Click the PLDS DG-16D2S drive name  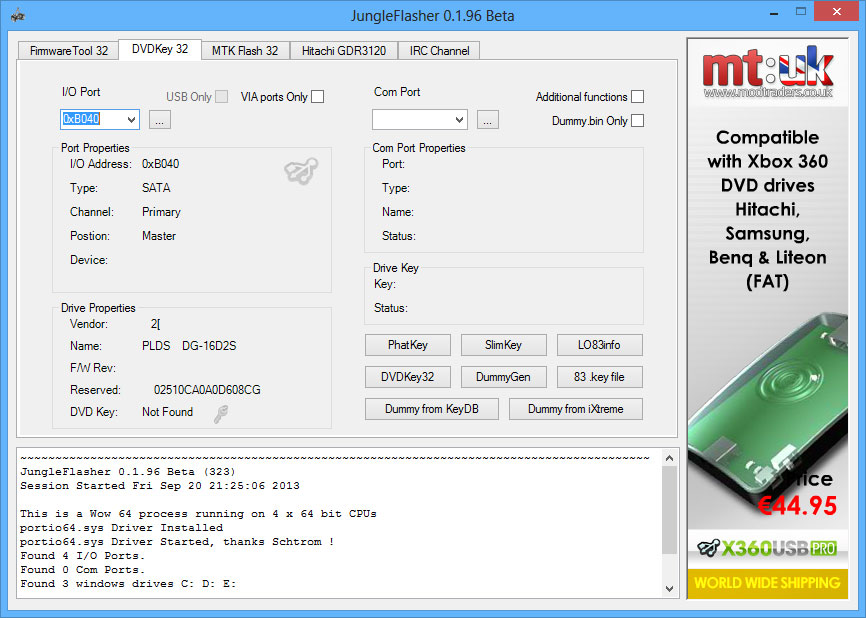click(189, 346)
